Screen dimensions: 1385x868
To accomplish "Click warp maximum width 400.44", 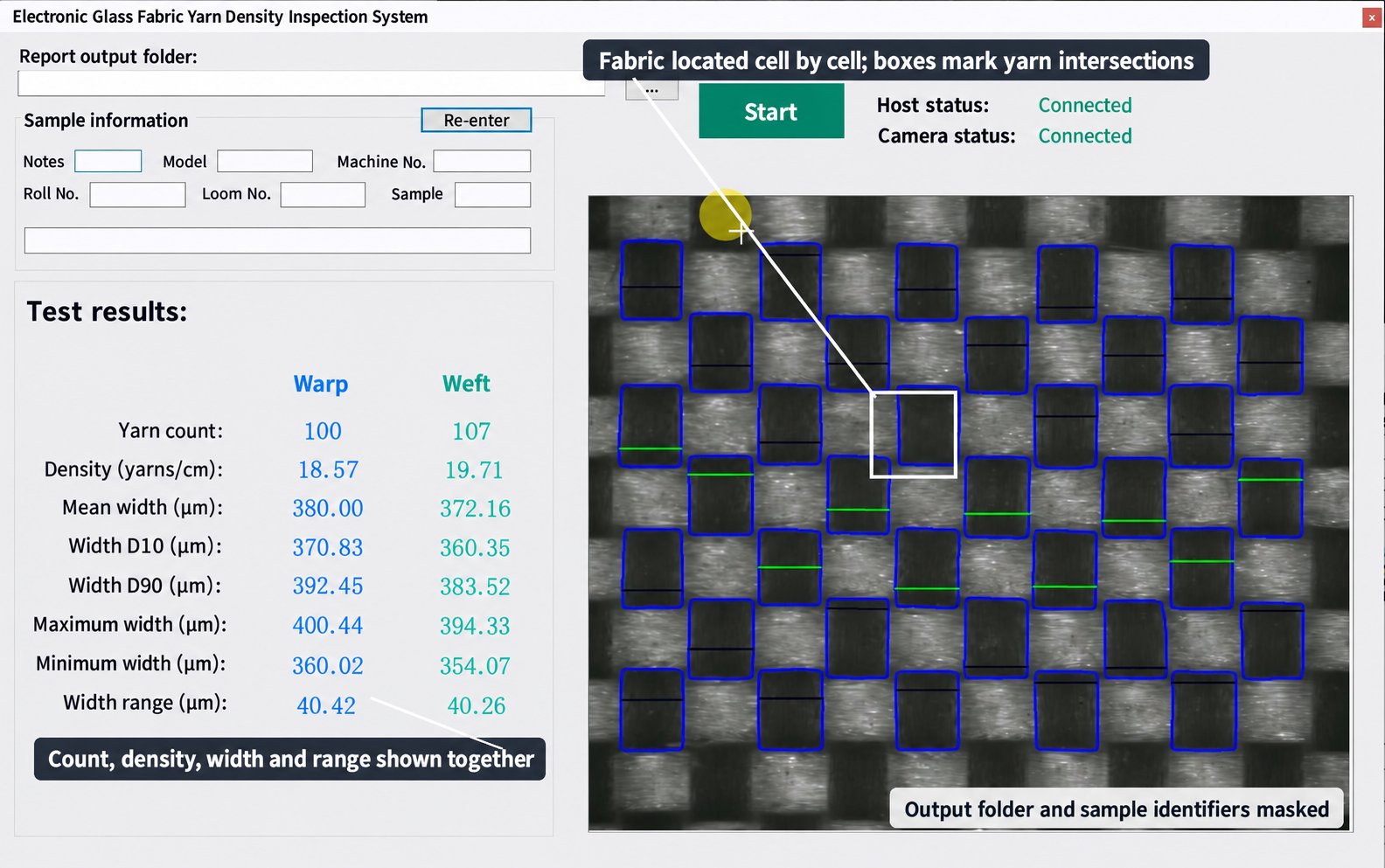I will (328, 626).
